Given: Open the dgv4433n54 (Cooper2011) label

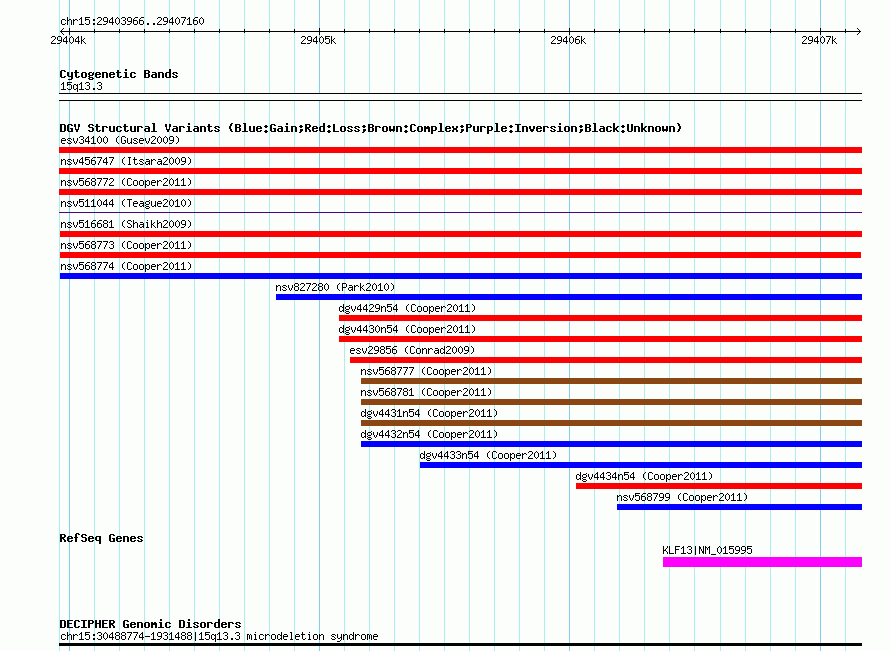Looking at the screenshot, I should [x=488, y=455].
